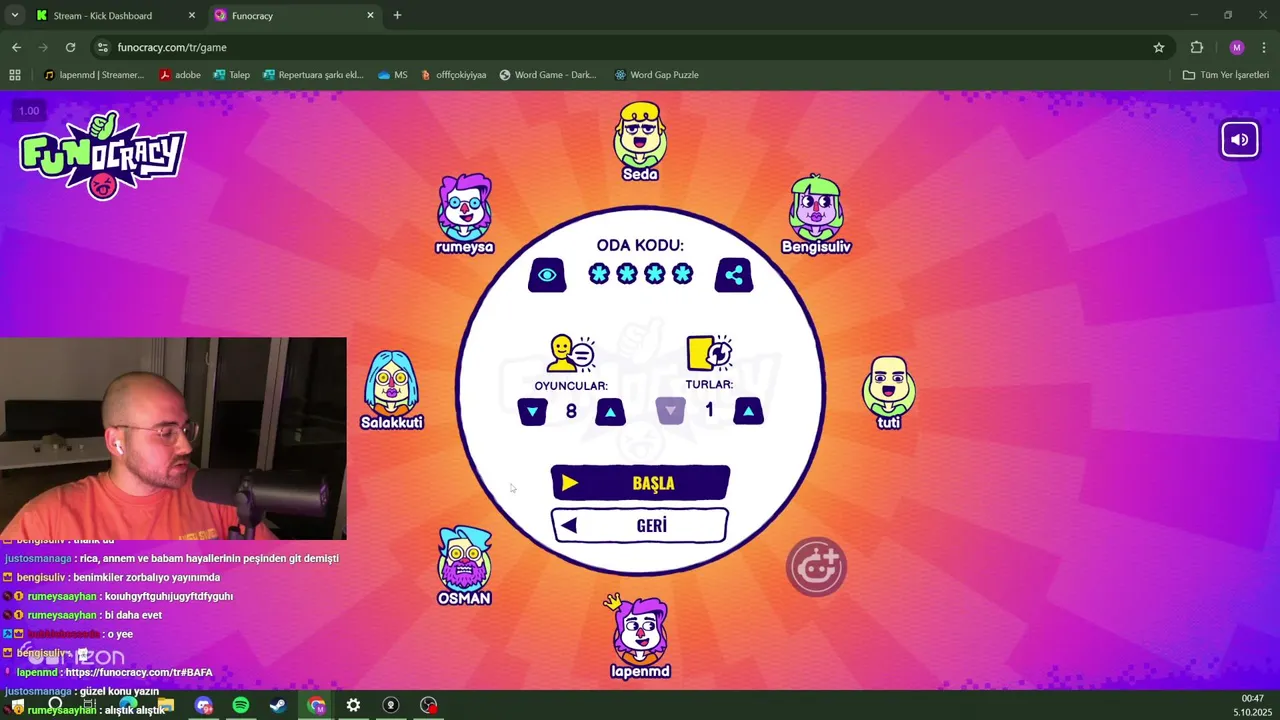Screen dimensions: 1280x720
Task: Bookmark this page with the star
Action: (1159, 47)
